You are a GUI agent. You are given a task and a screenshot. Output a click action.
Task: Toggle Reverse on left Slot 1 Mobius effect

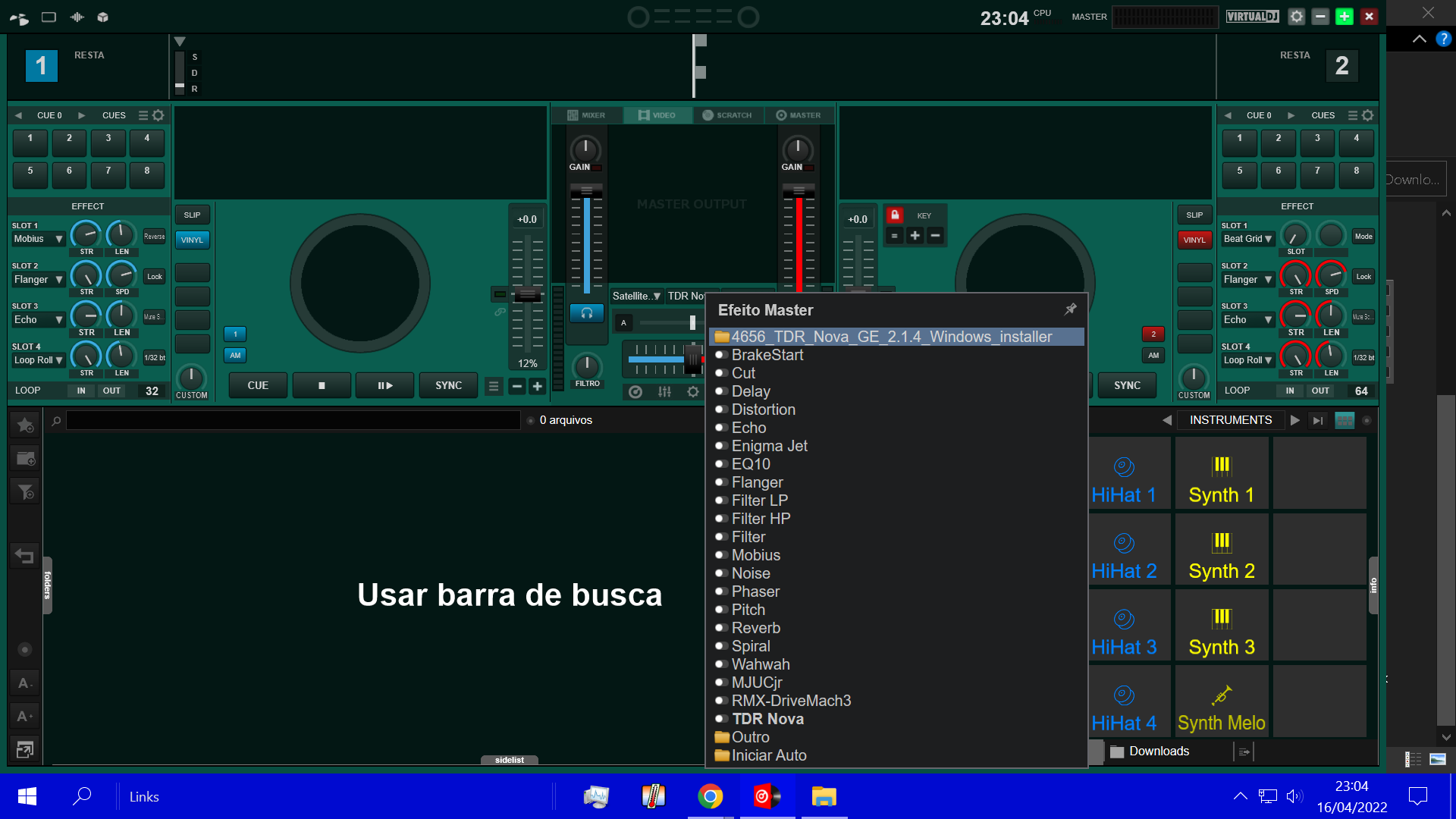click(x=155, y=237)
